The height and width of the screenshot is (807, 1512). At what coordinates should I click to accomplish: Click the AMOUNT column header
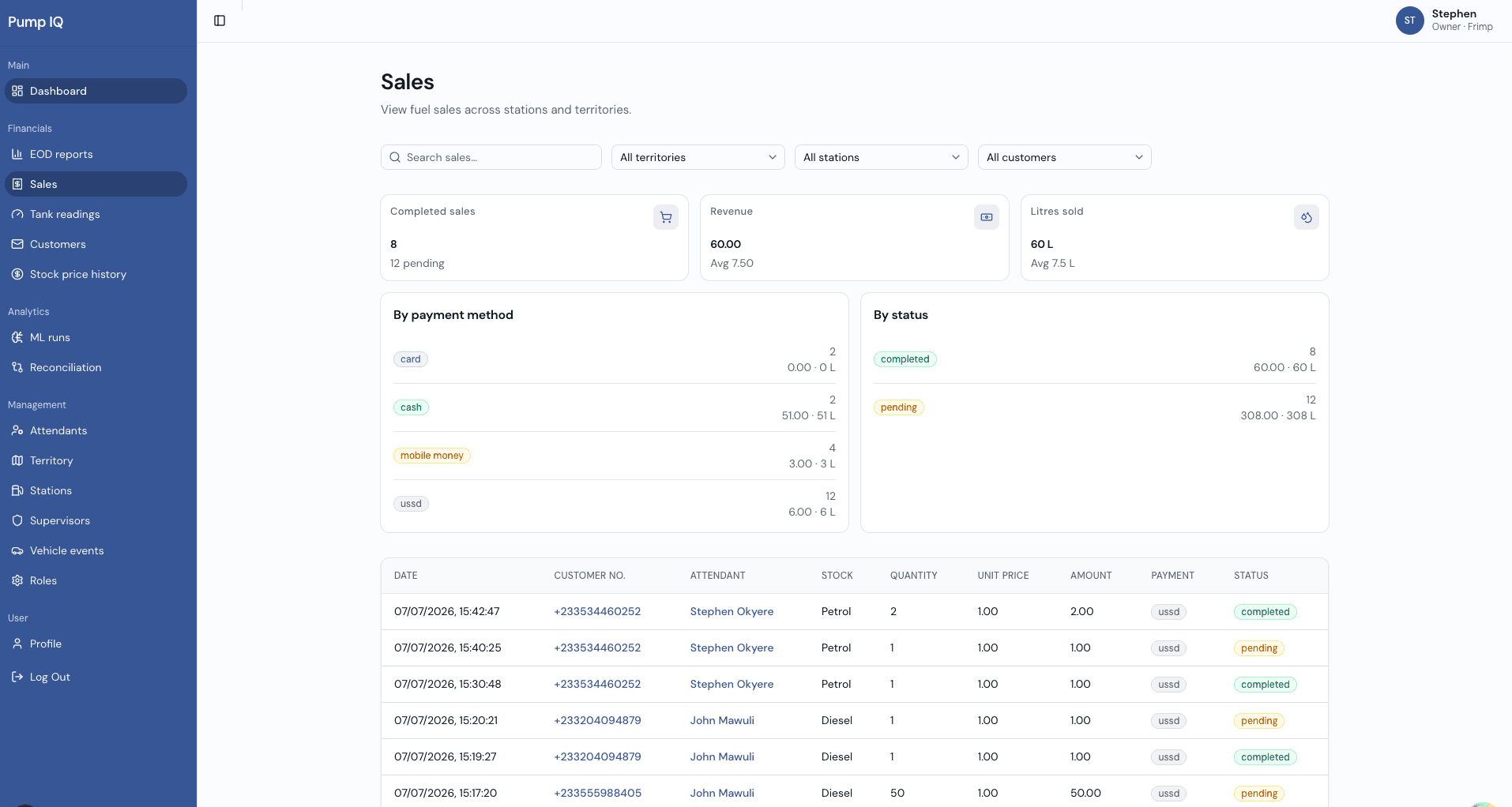(1091, 576)
